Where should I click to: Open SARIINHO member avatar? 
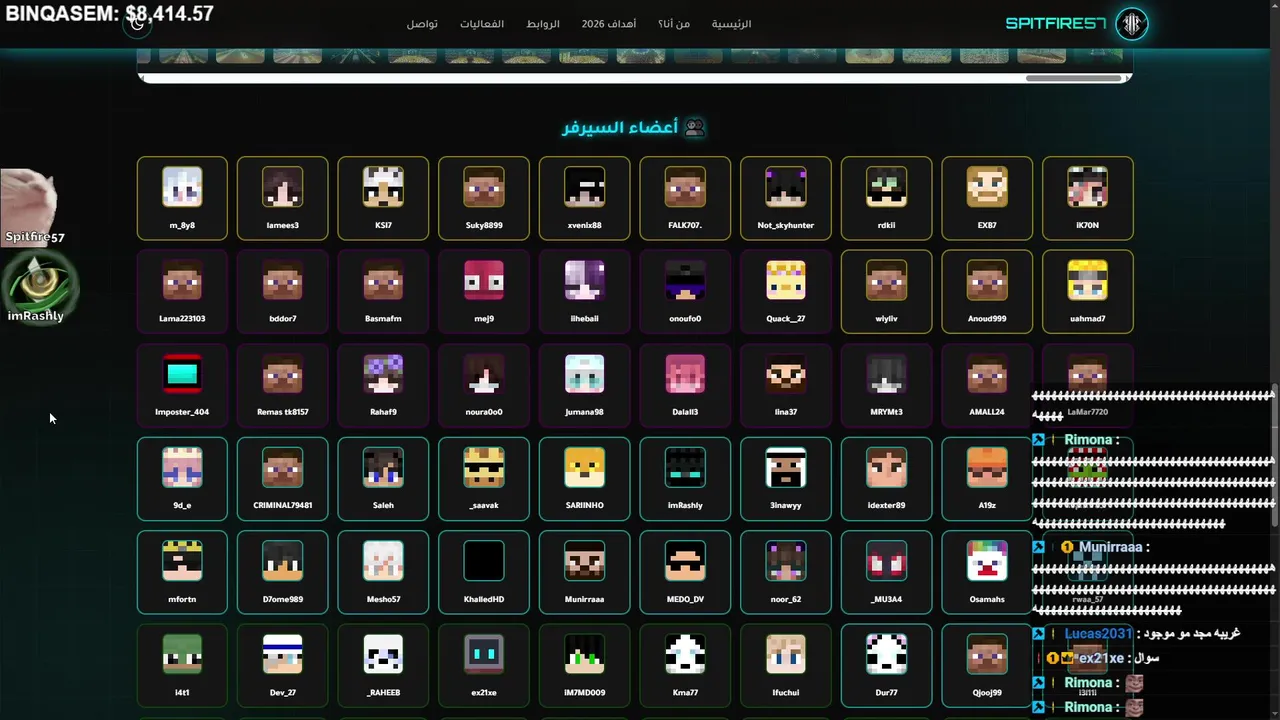point(584,467)
